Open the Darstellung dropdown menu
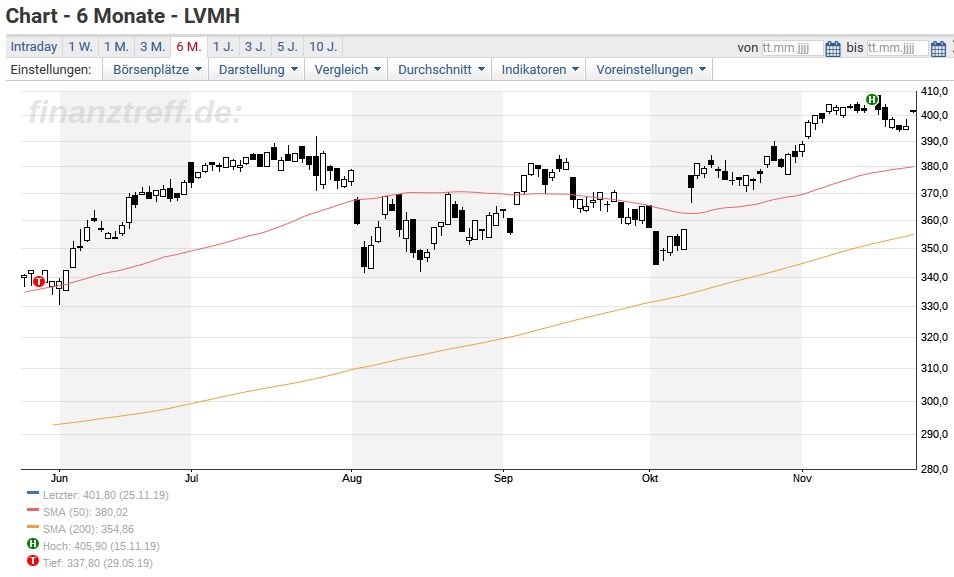The height and width of the screenshot is (577, 954). click(x=258, y=69)
